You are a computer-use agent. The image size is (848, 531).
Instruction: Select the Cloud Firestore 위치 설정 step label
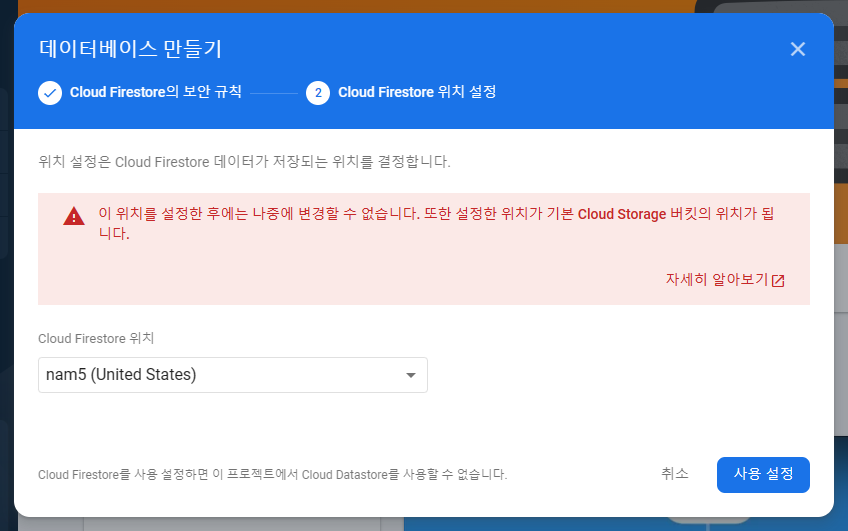(417, 92)
